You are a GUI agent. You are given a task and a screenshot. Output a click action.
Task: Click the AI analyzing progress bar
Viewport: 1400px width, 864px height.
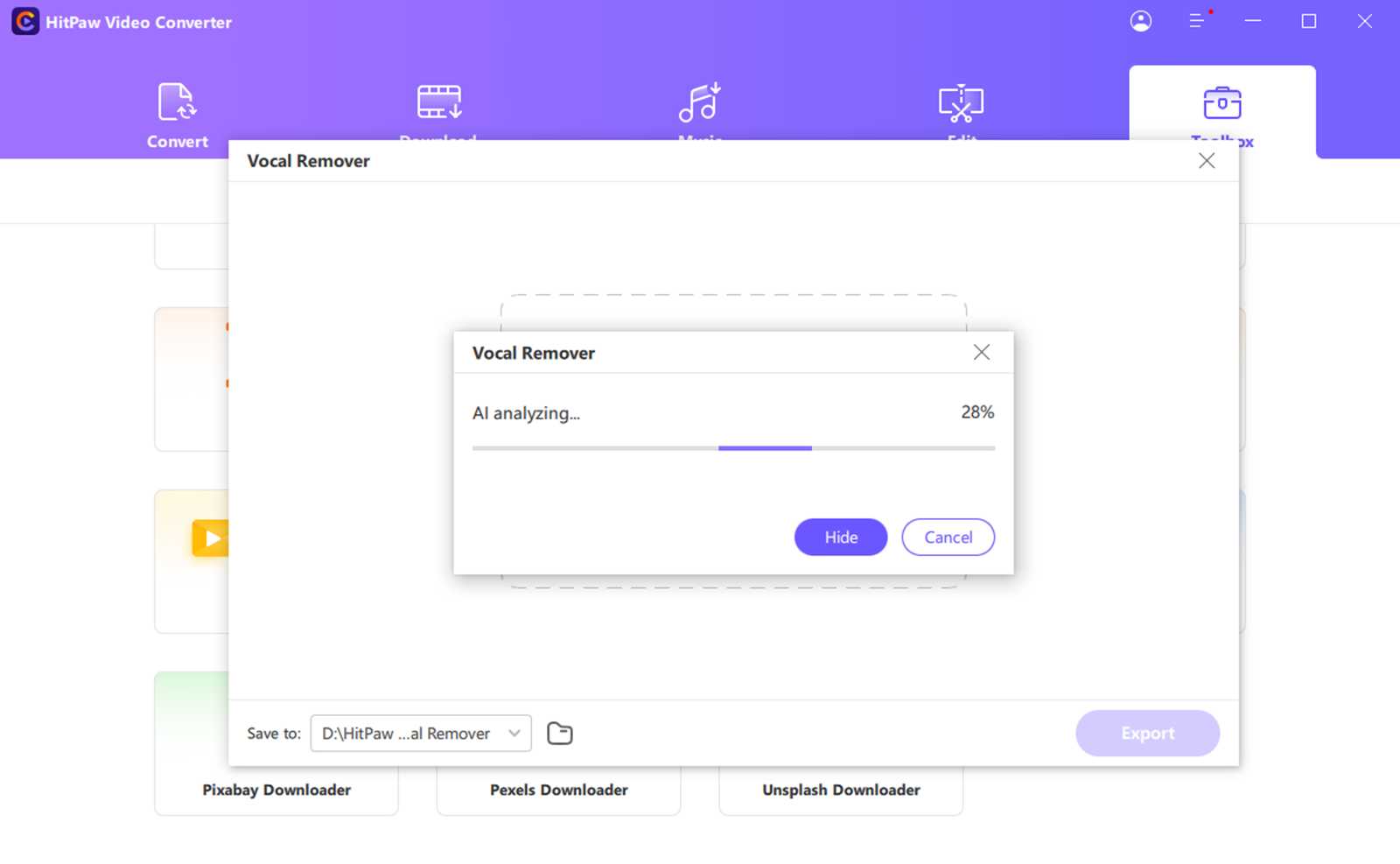pyautogui.click(x=733, y=447)
